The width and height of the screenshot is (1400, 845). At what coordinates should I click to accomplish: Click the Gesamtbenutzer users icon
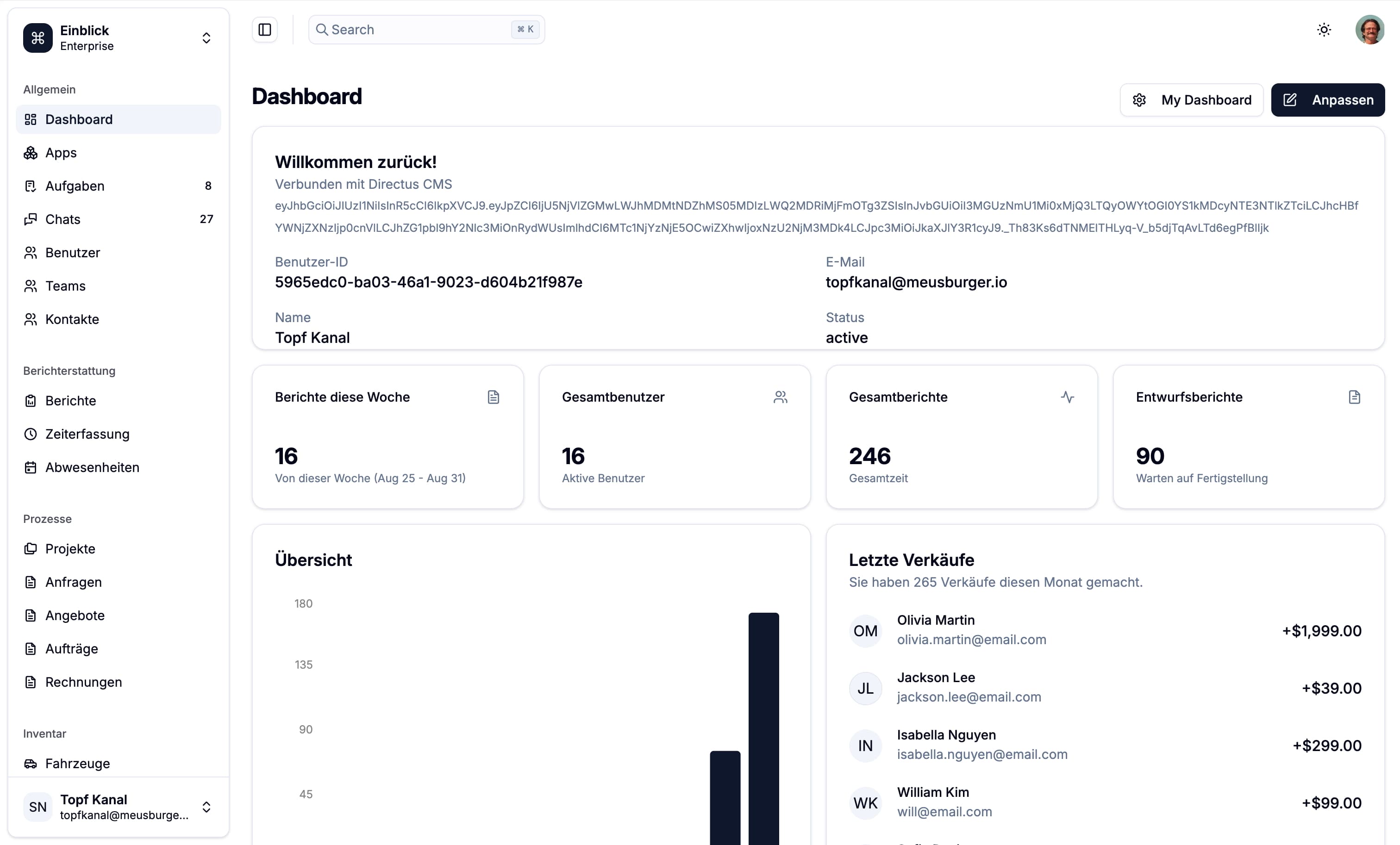[781, 397]
